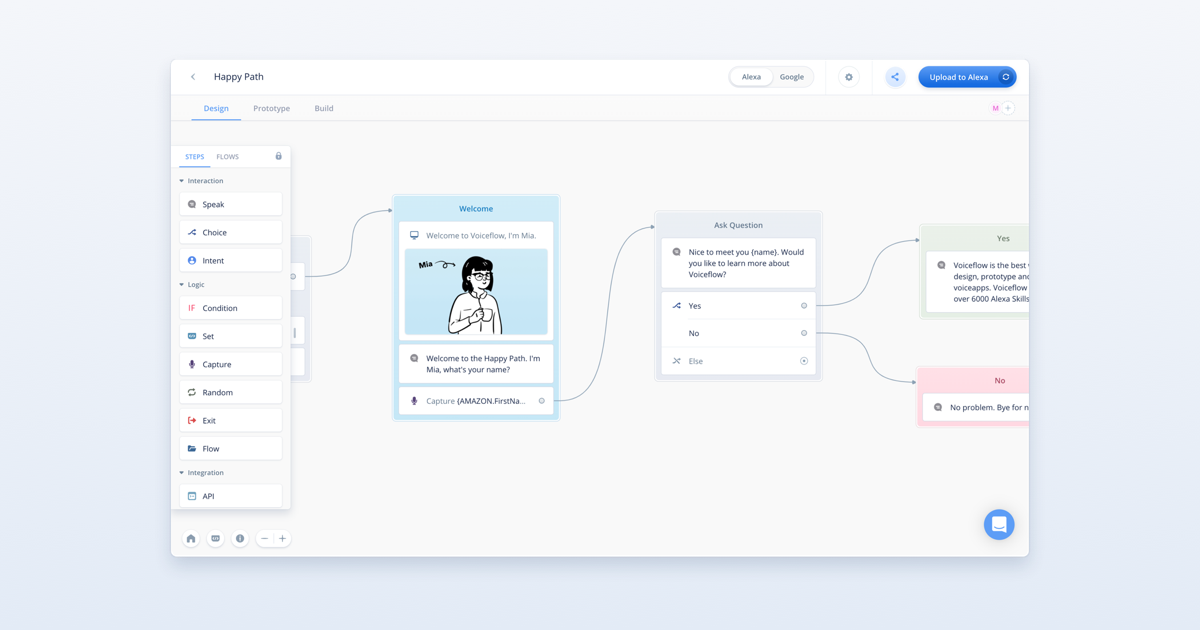Image resolution: width=1200 pixels, height=630 pixels.
Task: Click the info icon in the bottom toolbar
Action: click(x=240, y=538)
